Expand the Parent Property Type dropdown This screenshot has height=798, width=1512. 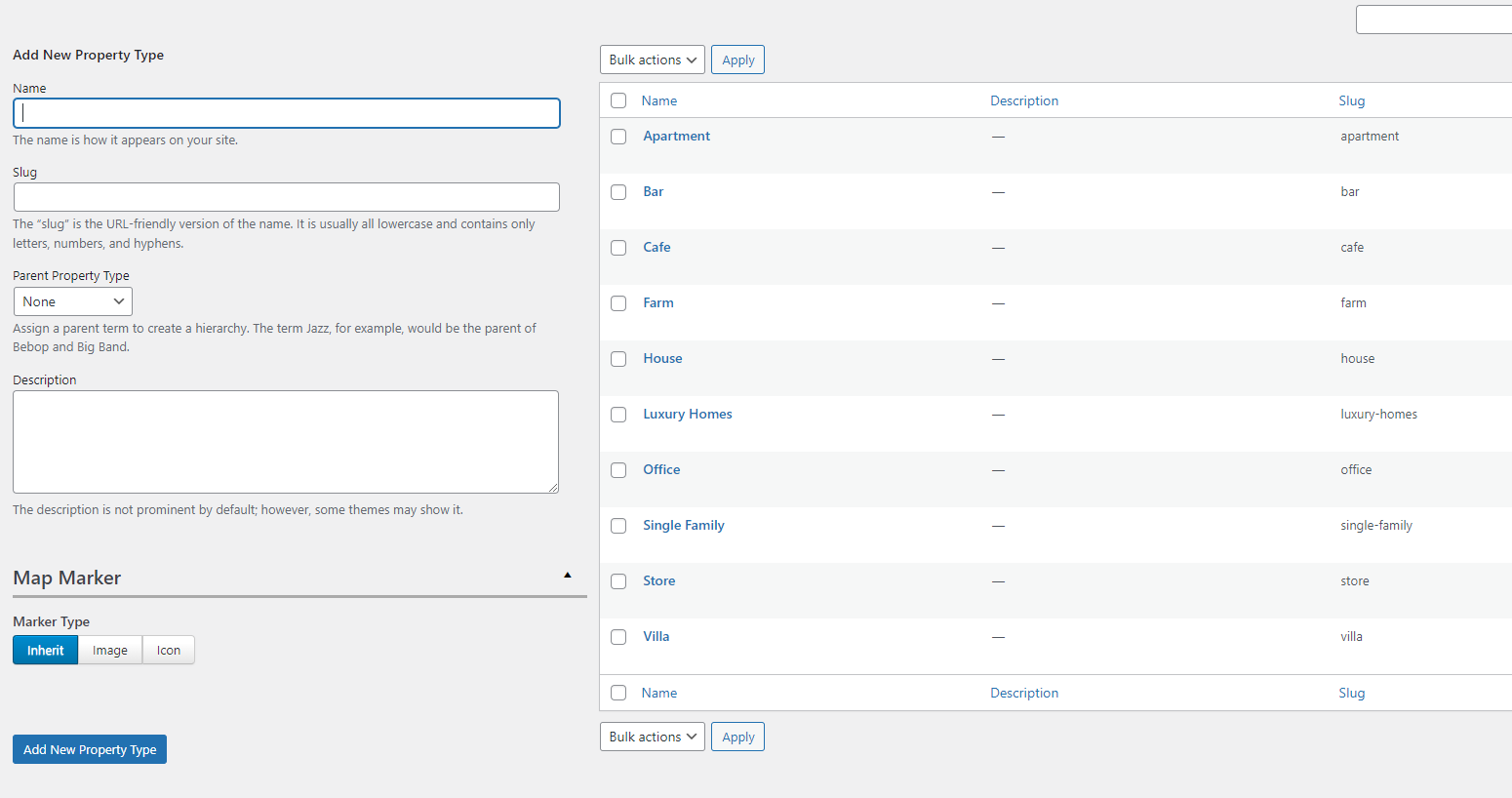coord(73,302)
